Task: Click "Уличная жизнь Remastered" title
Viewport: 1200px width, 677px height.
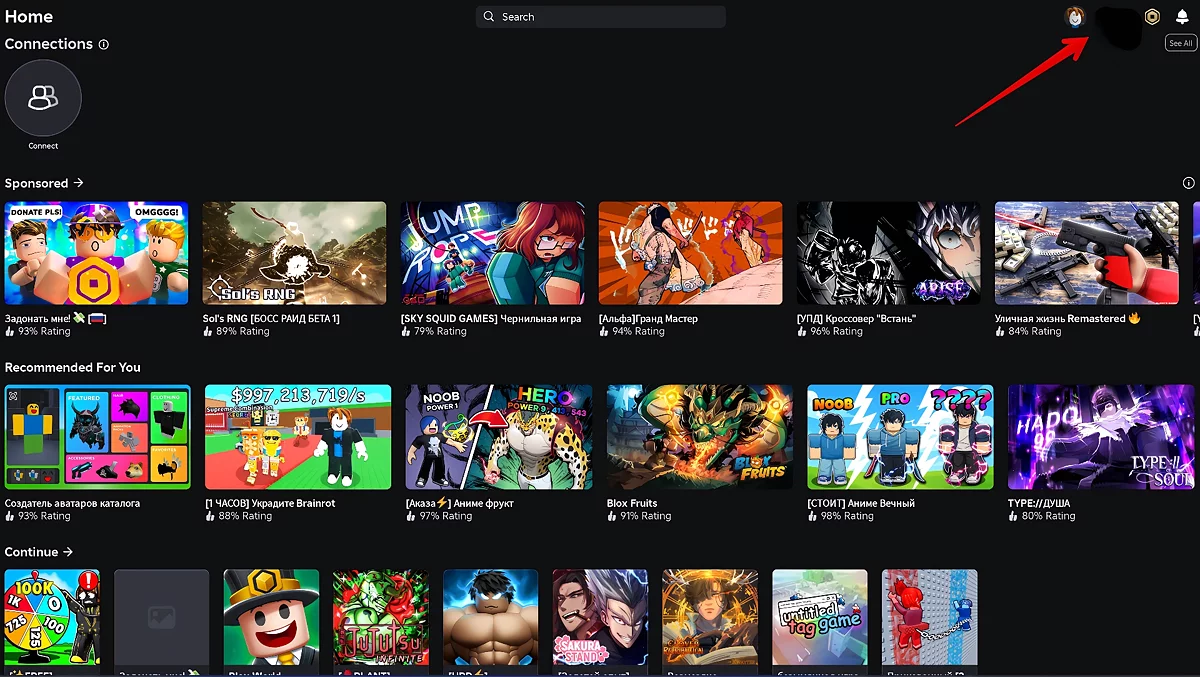Action: (x=1067, y=319)
